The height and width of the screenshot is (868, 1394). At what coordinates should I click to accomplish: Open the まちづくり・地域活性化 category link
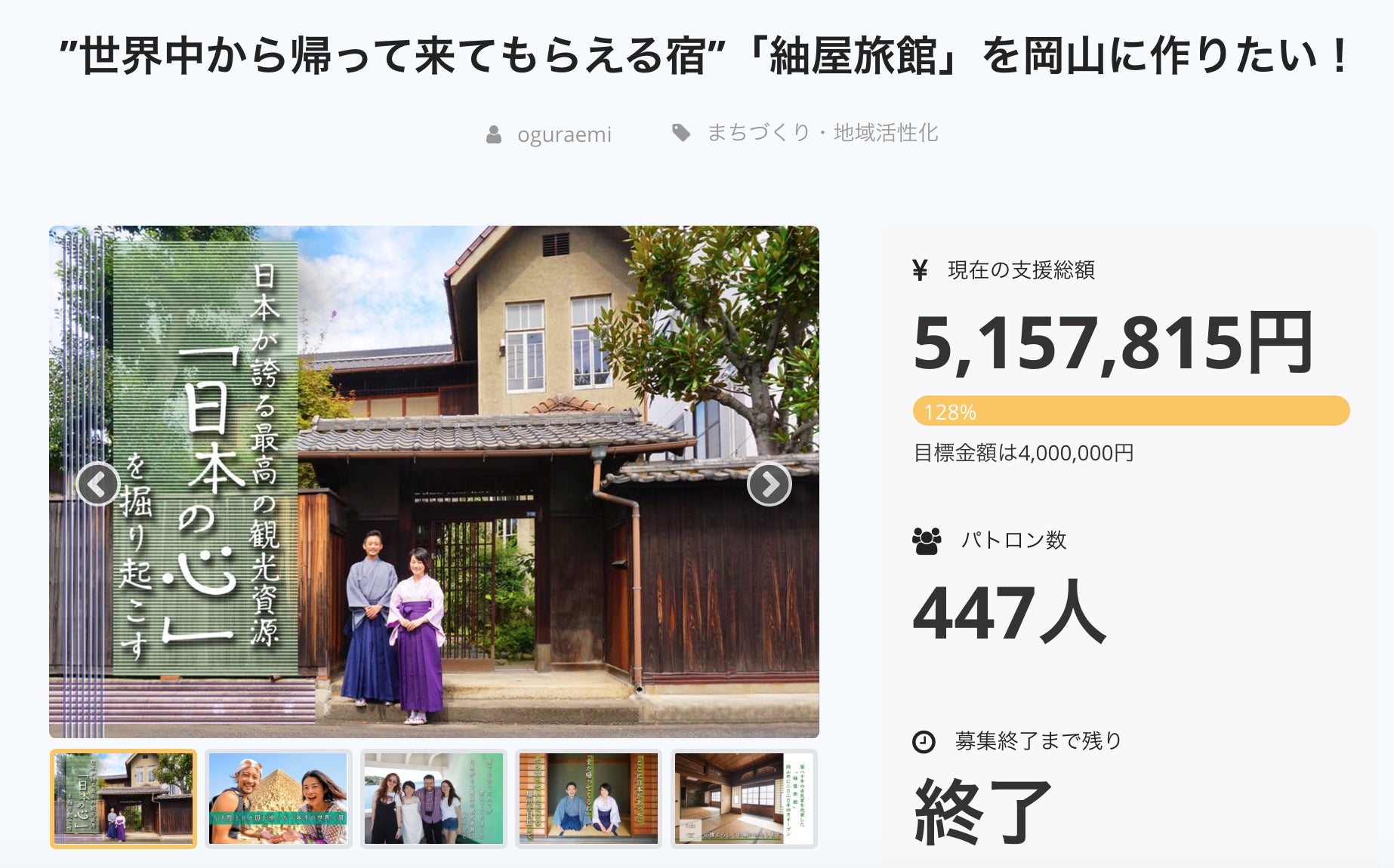click(x=822, y=133)
